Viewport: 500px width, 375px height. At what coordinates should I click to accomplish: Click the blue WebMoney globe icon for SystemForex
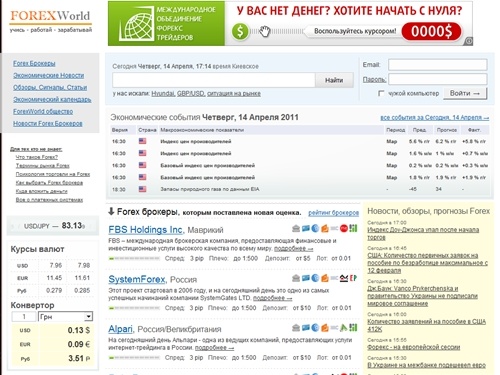[x=315, y=278]
